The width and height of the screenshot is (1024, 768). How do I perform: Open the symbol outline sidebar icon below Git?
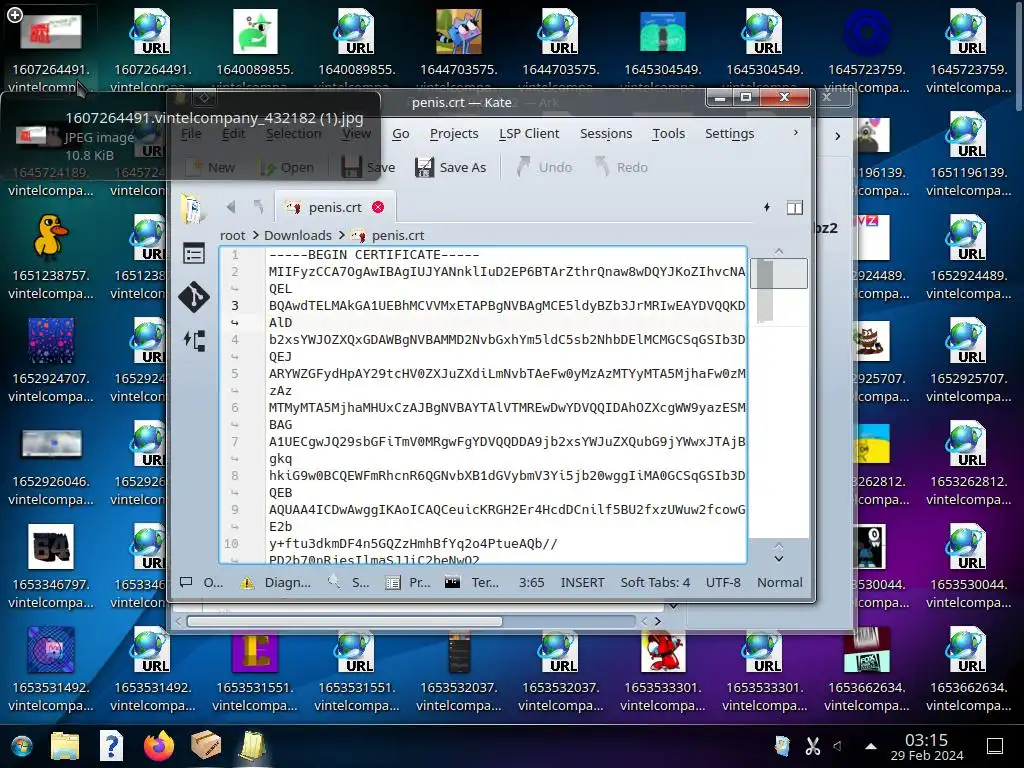(x=195, y=340)
